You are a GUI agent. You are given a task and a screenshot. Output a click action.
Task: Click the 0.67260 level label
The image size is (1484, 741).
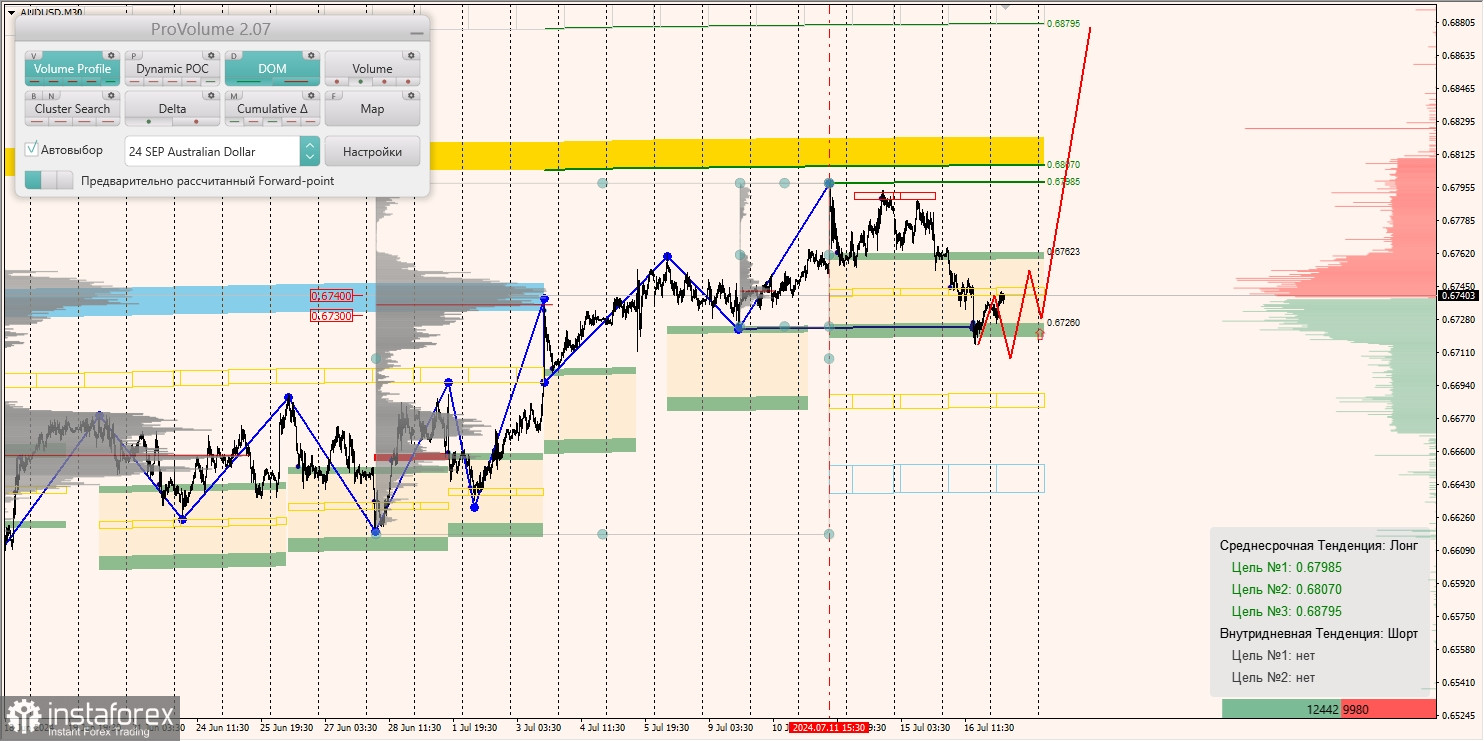(1063, 322)
